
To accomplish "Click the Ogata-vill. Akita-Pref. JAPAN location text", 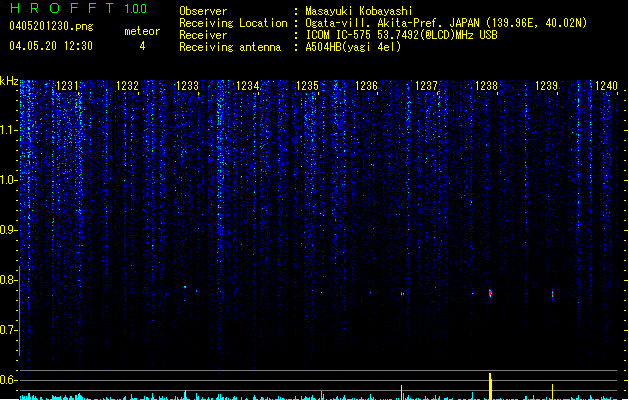I will point(446,23).
